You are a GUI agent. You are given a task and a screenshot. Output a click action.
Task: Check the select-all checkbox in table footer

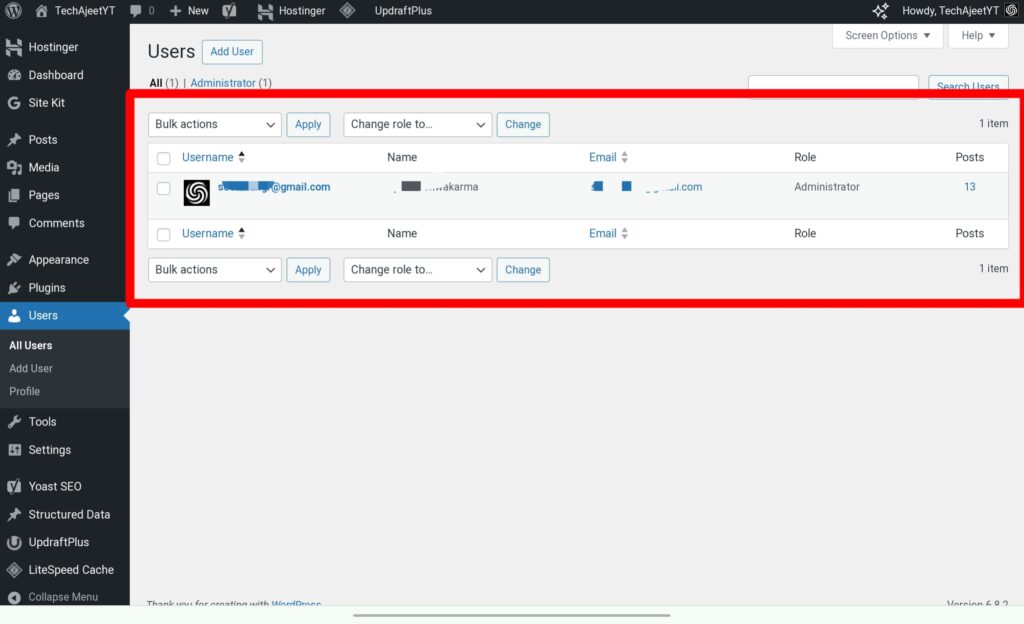coord(164,234)
